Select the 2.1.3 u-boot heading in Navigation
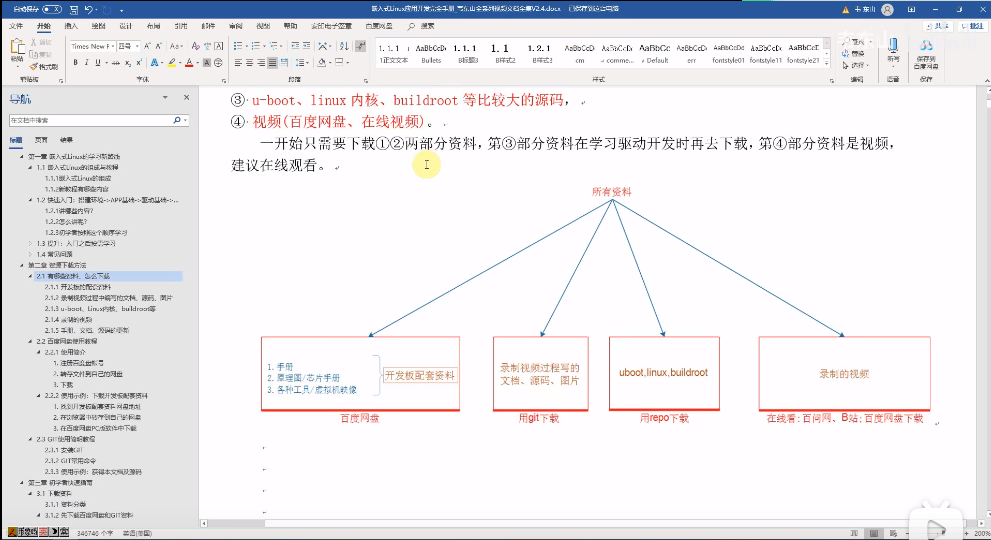Viewport: 991px width, 540px height. [100, 309]
